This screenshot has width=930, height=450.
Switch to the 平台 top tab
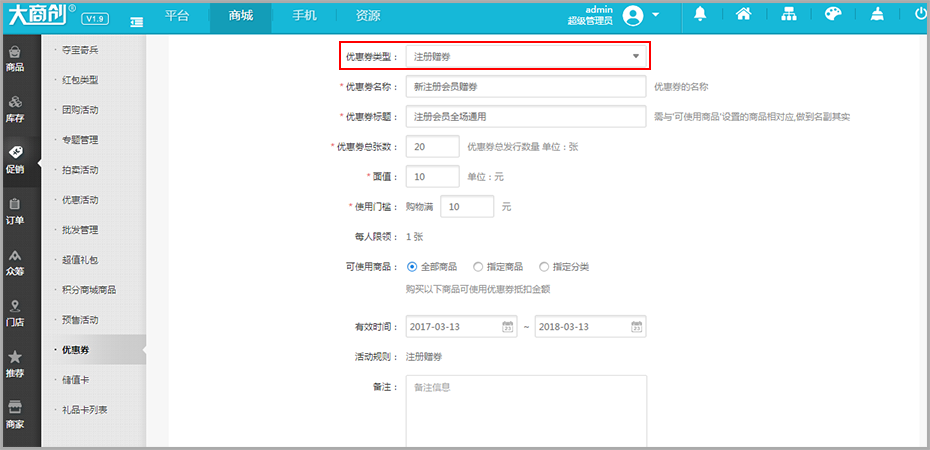[177, 17]
